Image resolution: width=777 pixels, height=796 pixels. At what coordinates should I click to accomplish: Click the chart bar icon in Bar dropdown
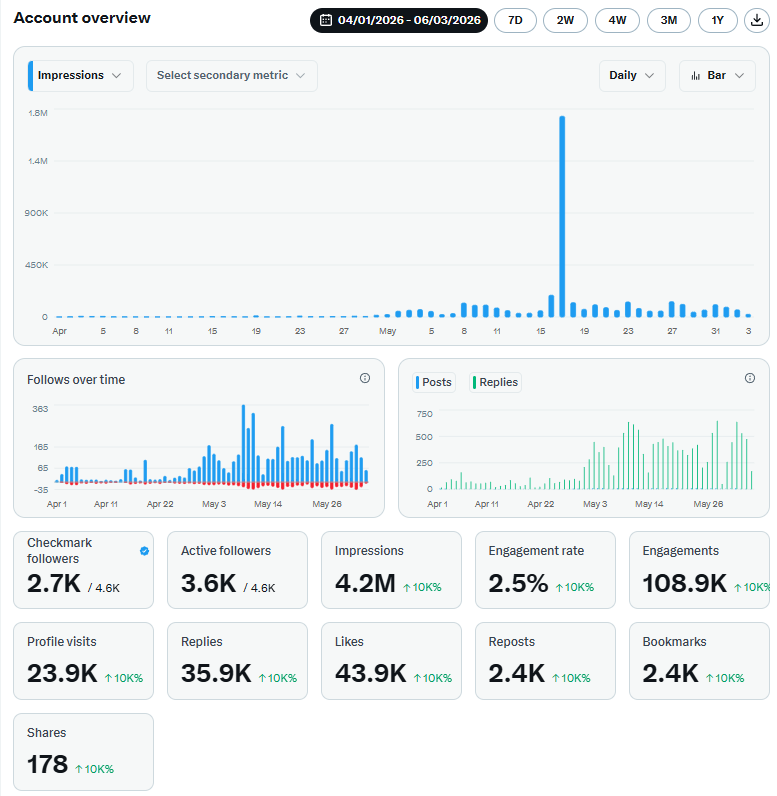[696, 76]
